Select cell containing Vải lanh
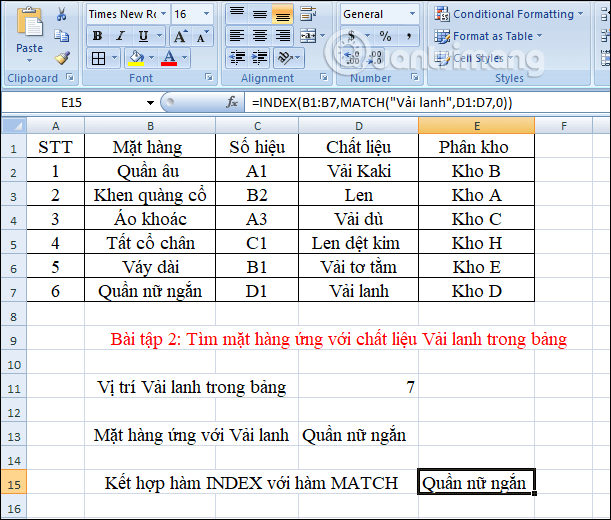Viewport: 611px width, 520px height. click(358, 291)
